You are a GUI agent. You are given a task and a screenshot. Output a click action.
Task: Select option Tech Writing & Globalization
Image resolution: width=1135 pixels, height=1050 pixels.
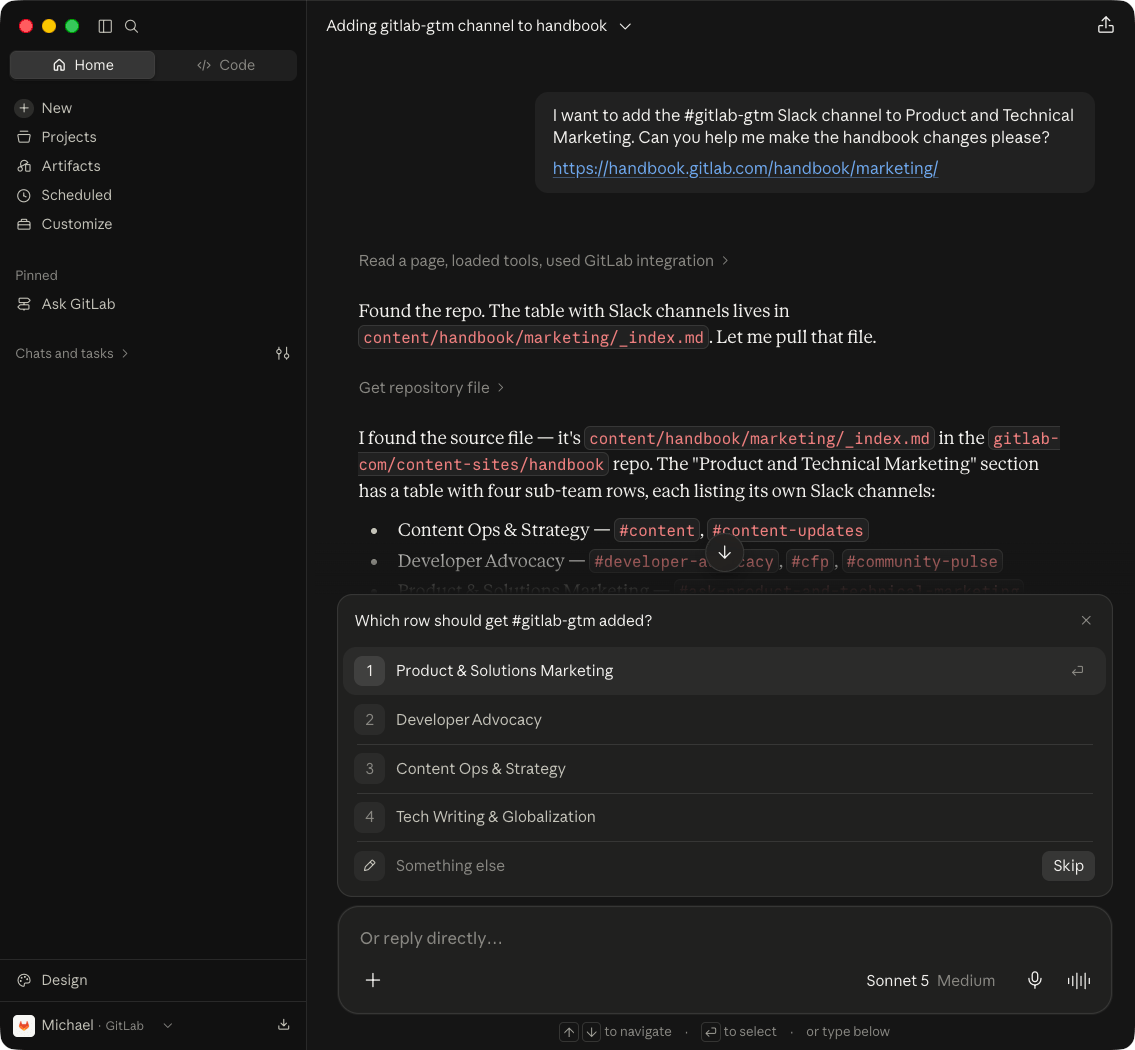click(724, 817)
